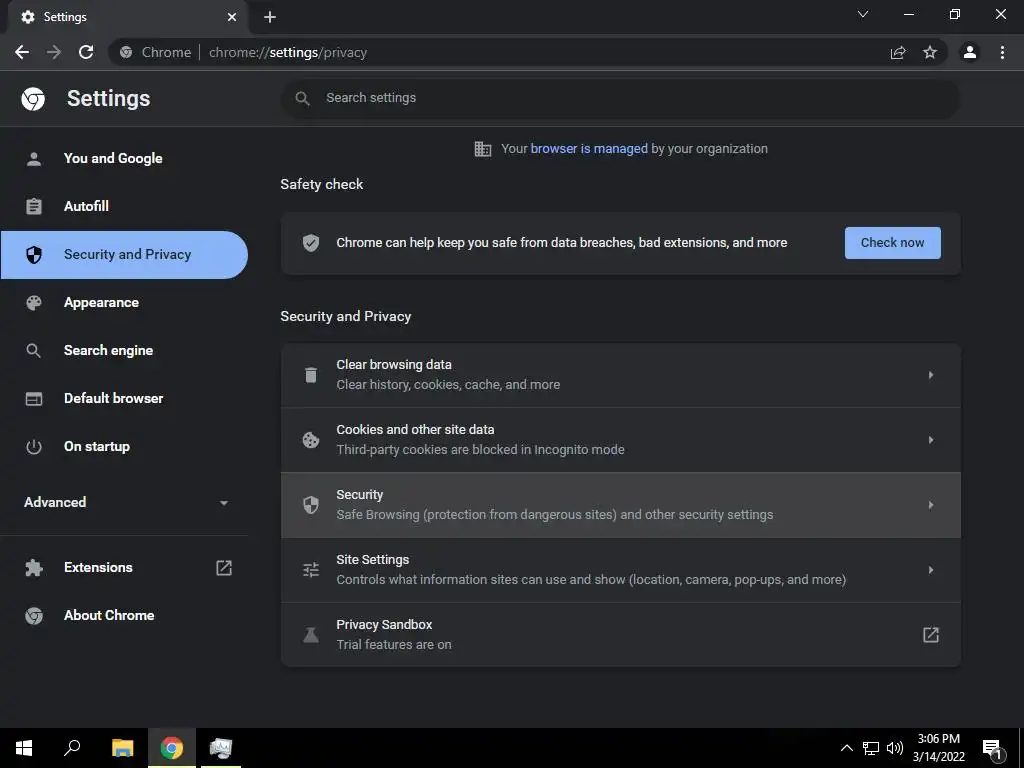Click the Chrome site info chip
The image size is (1024, 768).
pos(155,52)
